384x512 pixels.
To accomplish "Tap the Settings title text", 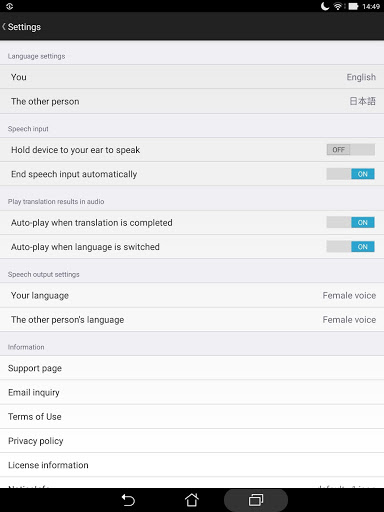I will 24,27.
